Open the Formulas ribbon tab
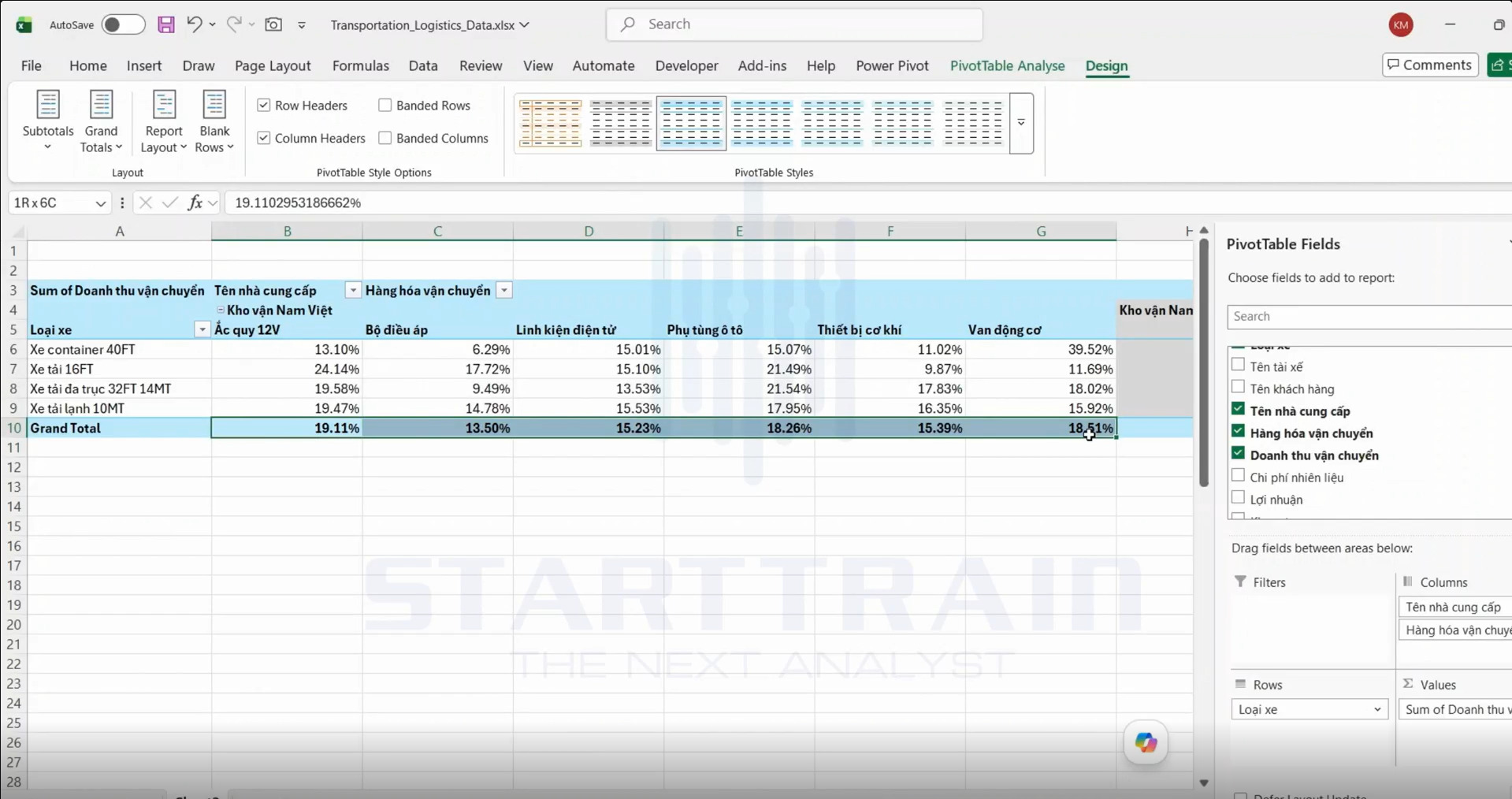Image resolution: width=1512 pixels, height=799 pixels. [x=361, y=65]
